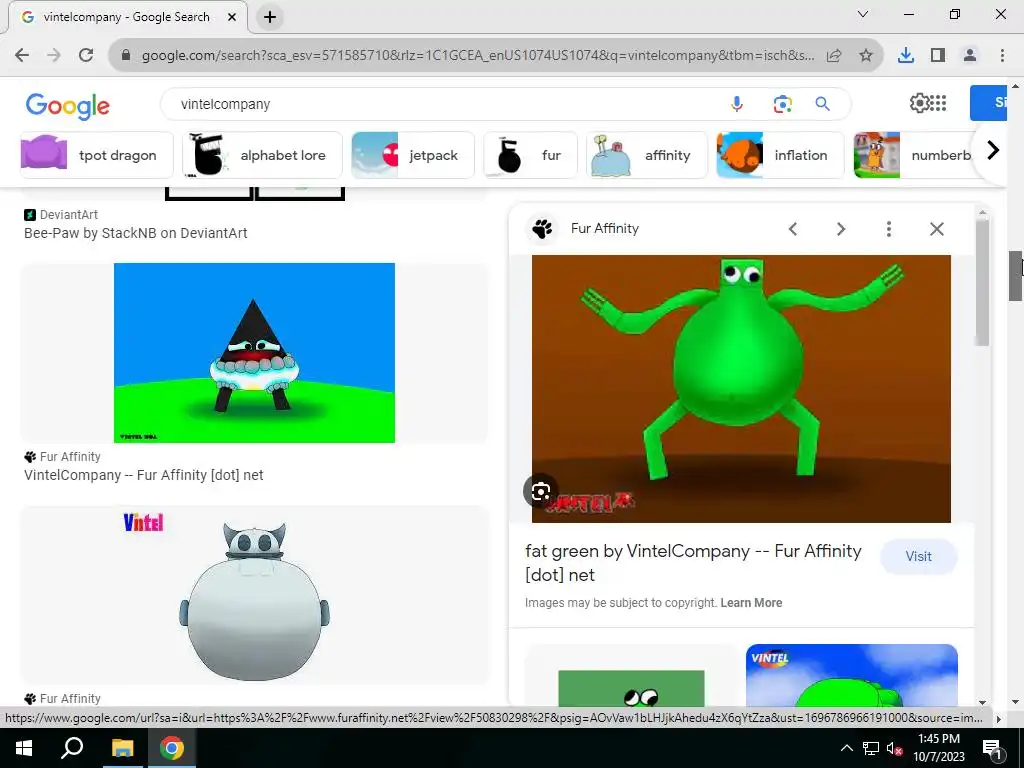Click the address bar URL
Screen dimensions: 1024x768
point(477,56)
